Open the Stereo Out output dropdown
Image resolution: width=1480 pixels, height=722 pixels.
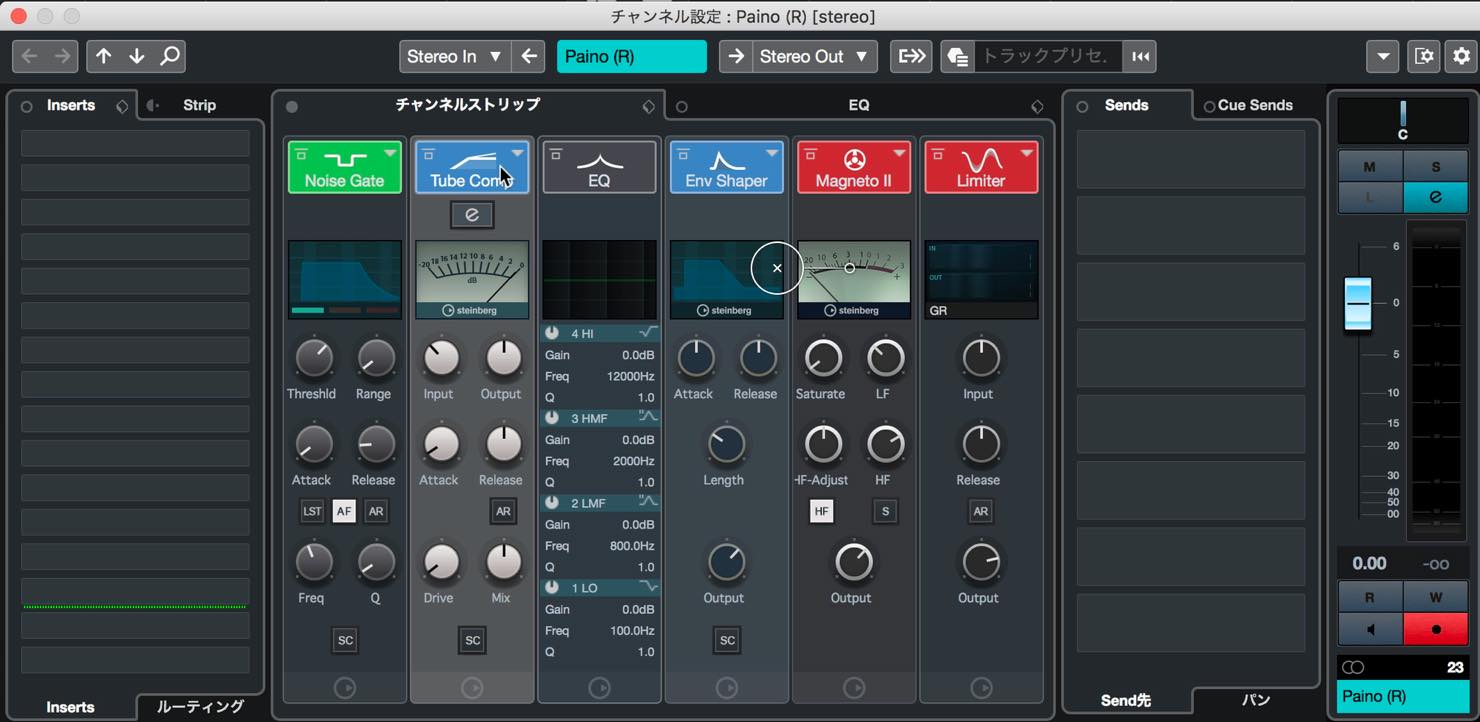[x=814, y=56]
